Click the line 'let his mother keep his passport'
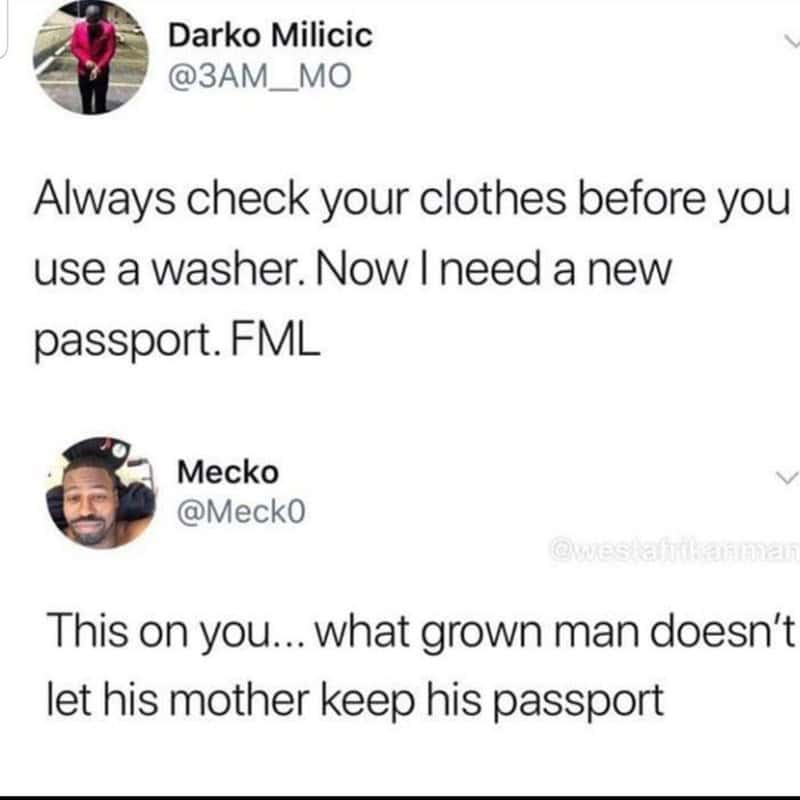This screenshot has width=800, height=800. point(355,702)
